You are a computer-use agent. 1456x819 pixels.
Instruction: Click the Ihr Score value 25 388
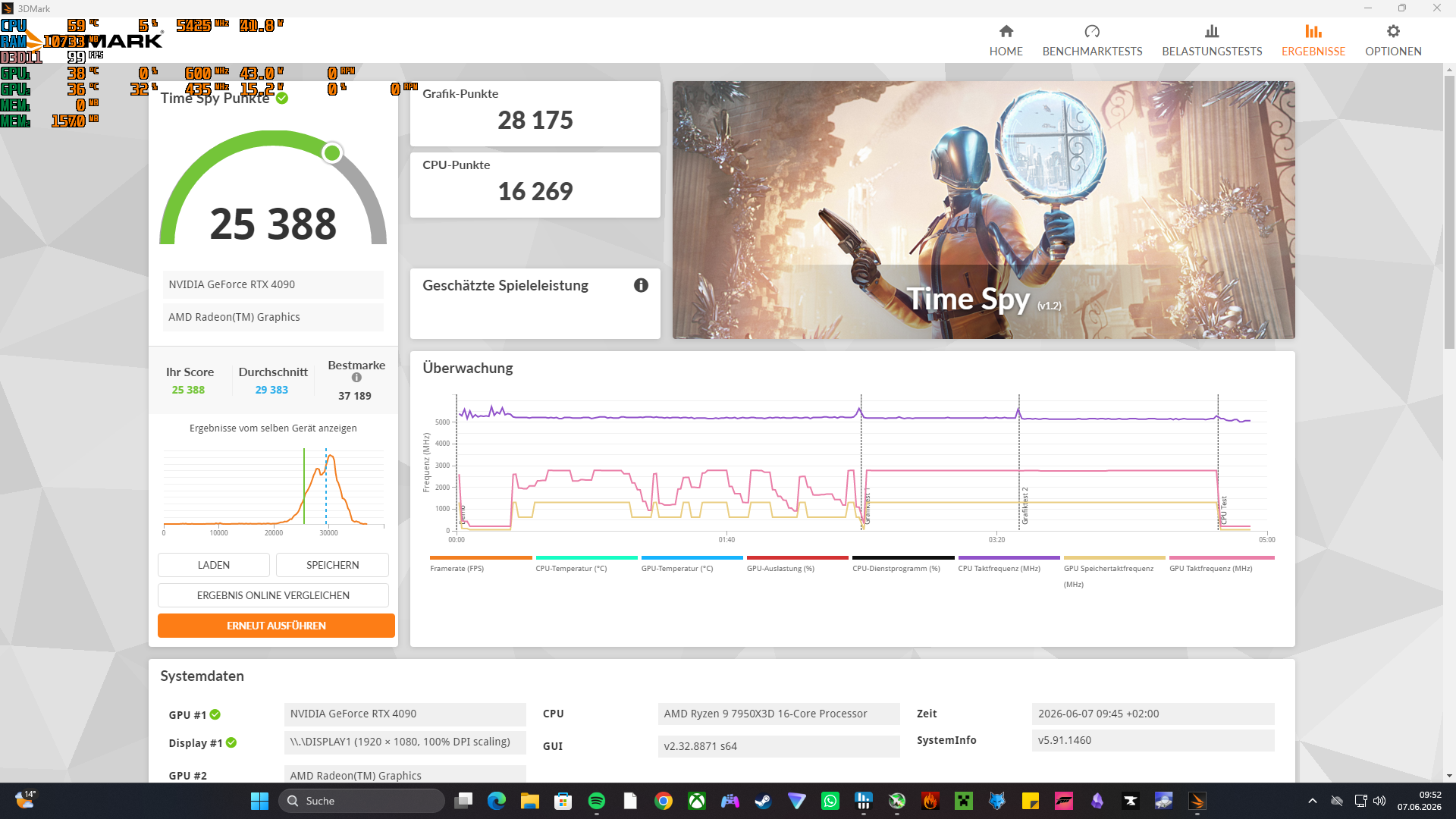tap(188, 390)
